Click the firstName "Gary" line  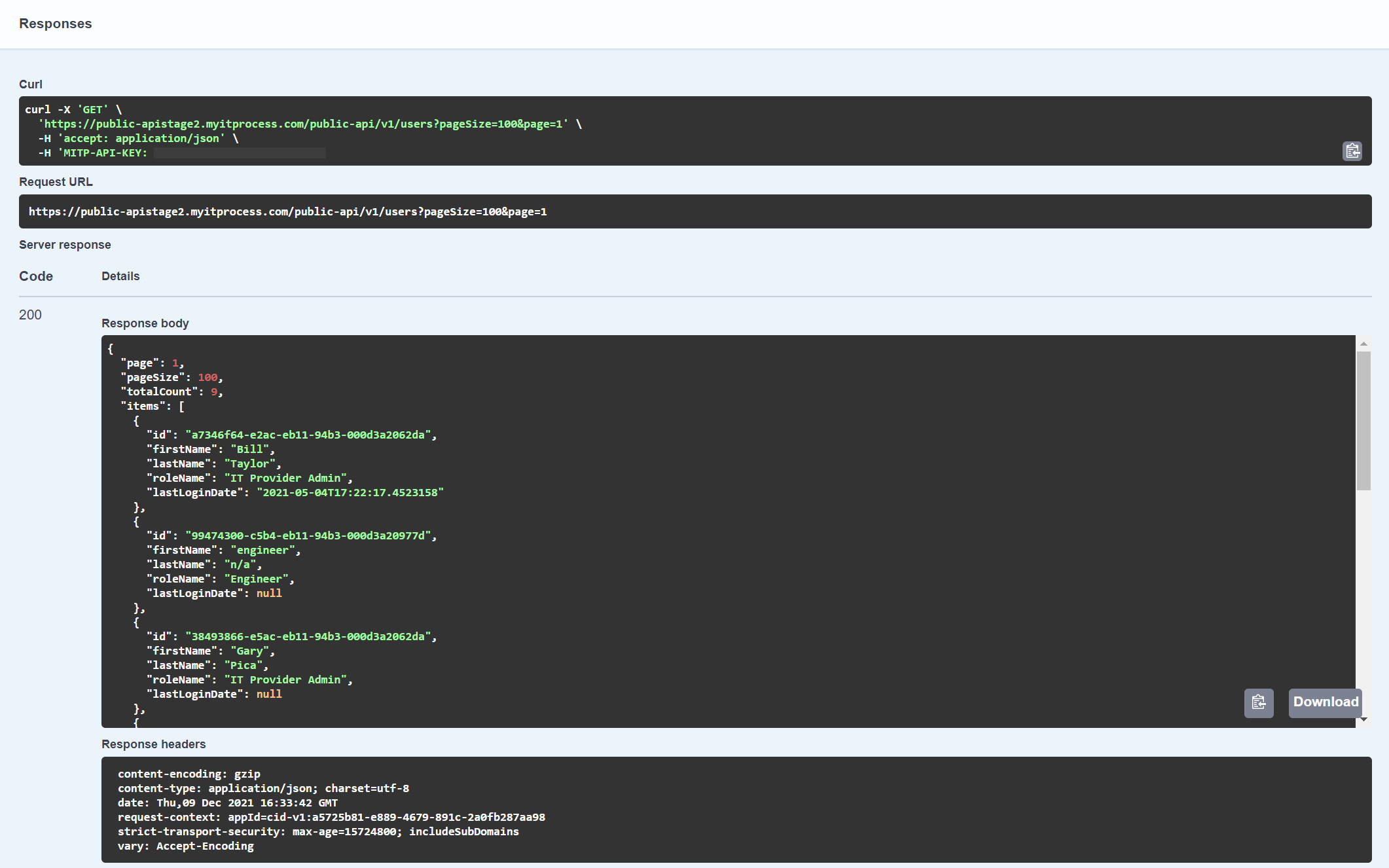[210, 651]
